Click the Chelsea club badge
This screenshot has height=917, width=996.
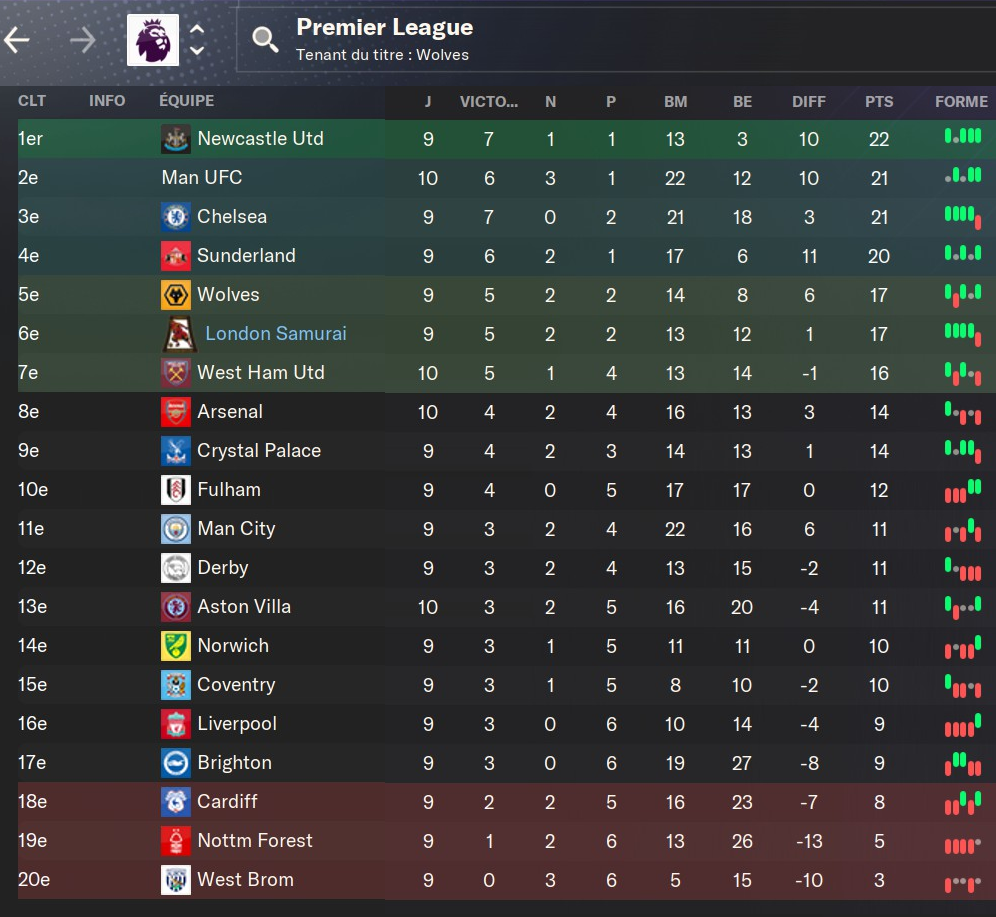pyautogui.click(x=176, y=217)
